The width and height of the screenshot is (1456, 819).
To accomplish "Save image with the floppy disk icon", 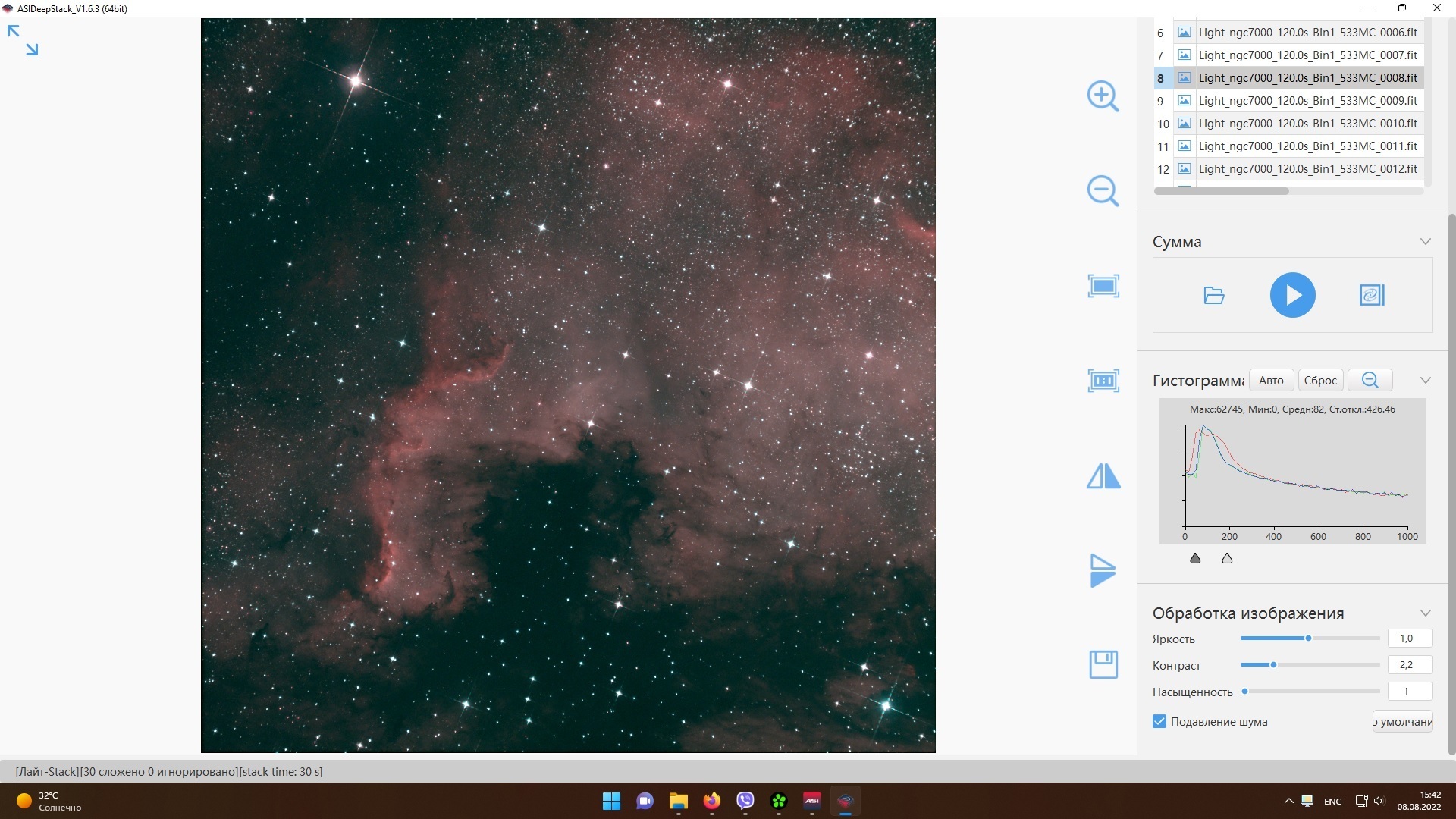I will point(1103,664).
